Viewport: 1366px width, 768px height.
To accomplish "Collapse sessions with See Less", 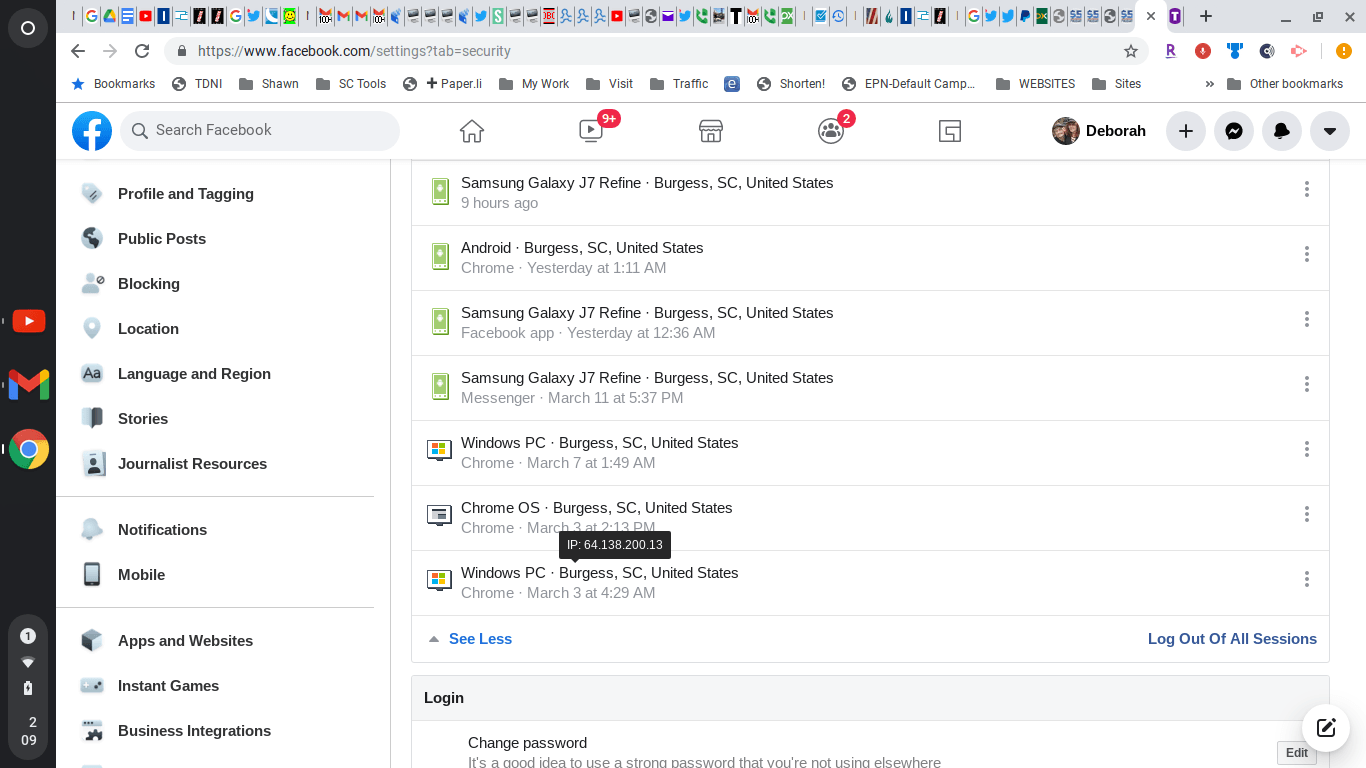I will click(480, 639).
